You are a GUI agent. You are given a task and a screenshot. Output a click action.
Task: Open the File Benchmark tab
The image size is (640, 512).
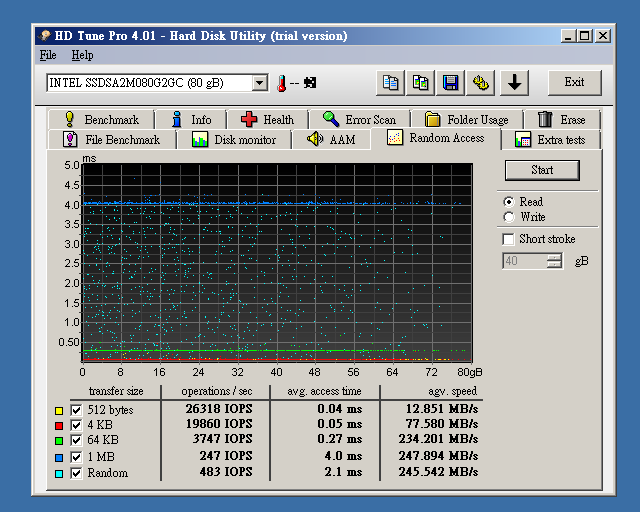coord(111,140)
